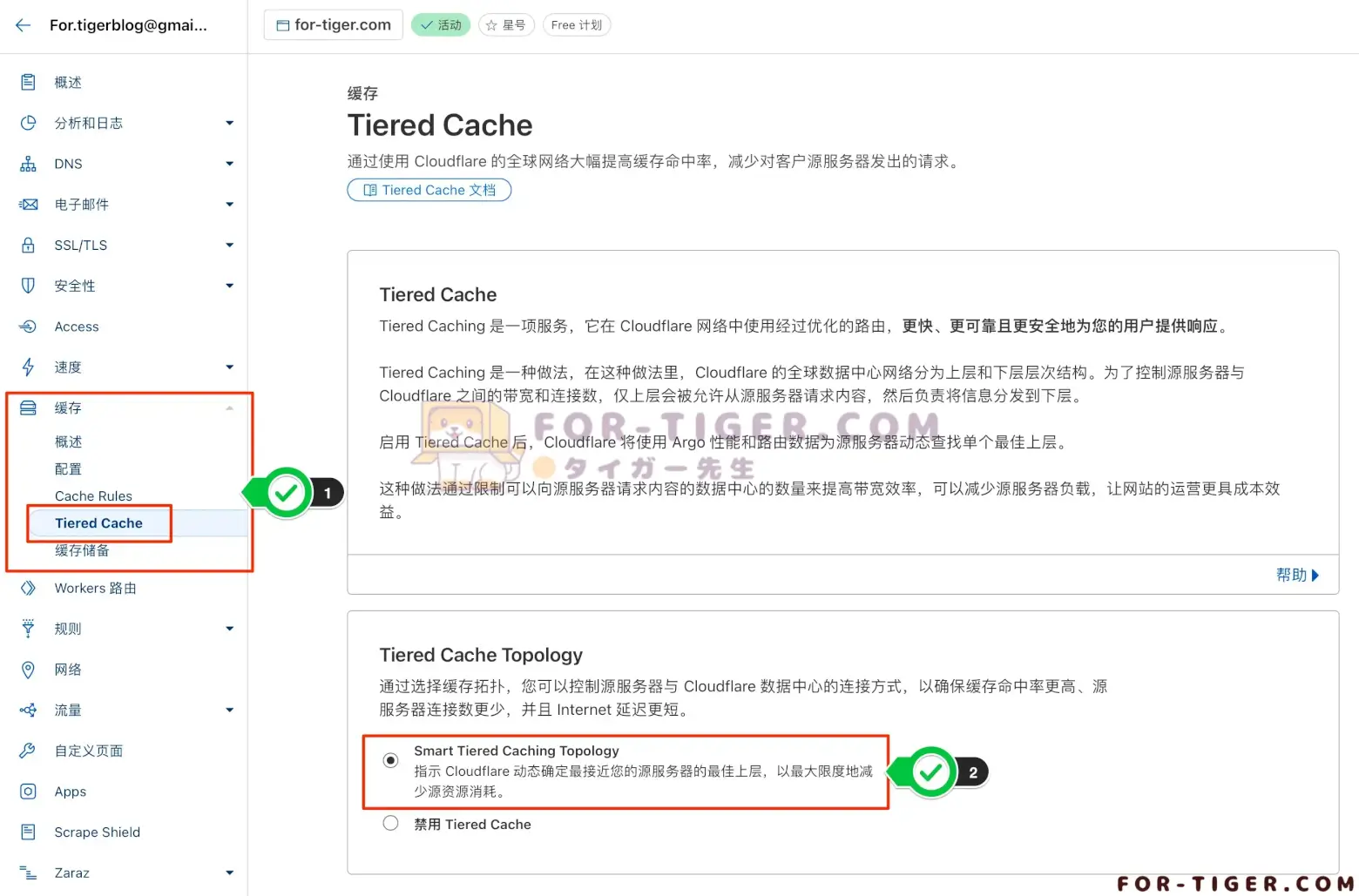Screen dimensions: 1359x896
Task: Click the security shield icon next to 安全性
Action: coord(28,286)
